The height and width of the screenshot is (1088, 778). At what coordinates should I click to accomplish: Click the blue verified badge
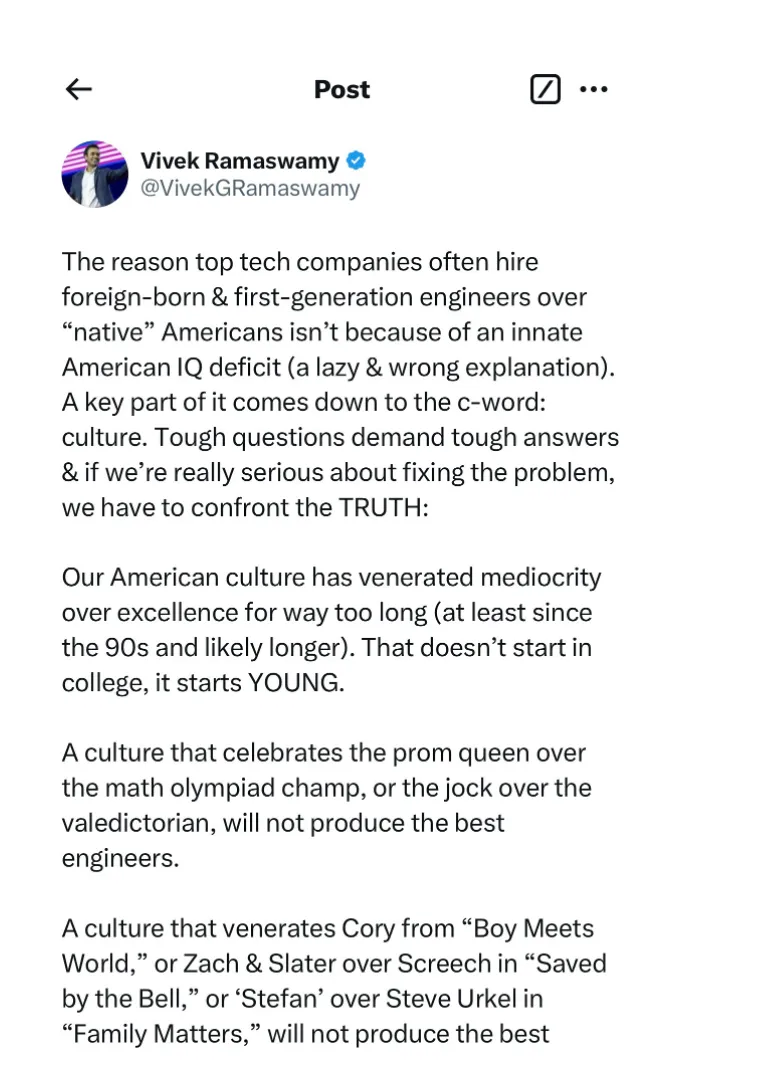[x=356, y=160]
